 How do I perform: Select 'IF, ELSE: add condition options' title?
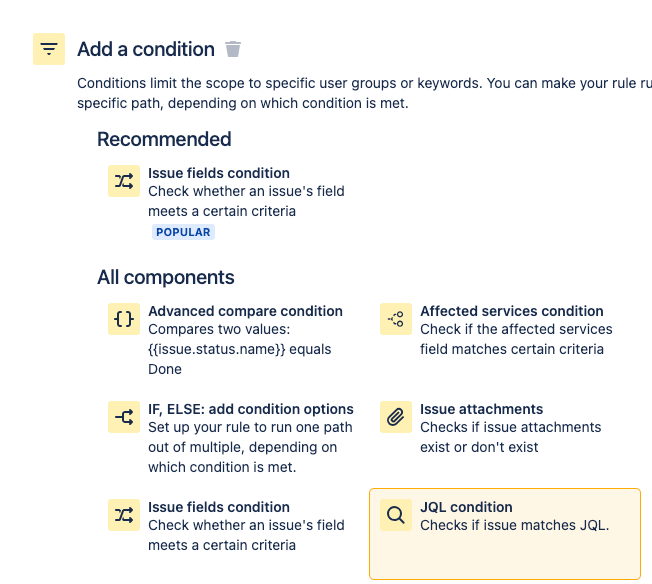251,409
